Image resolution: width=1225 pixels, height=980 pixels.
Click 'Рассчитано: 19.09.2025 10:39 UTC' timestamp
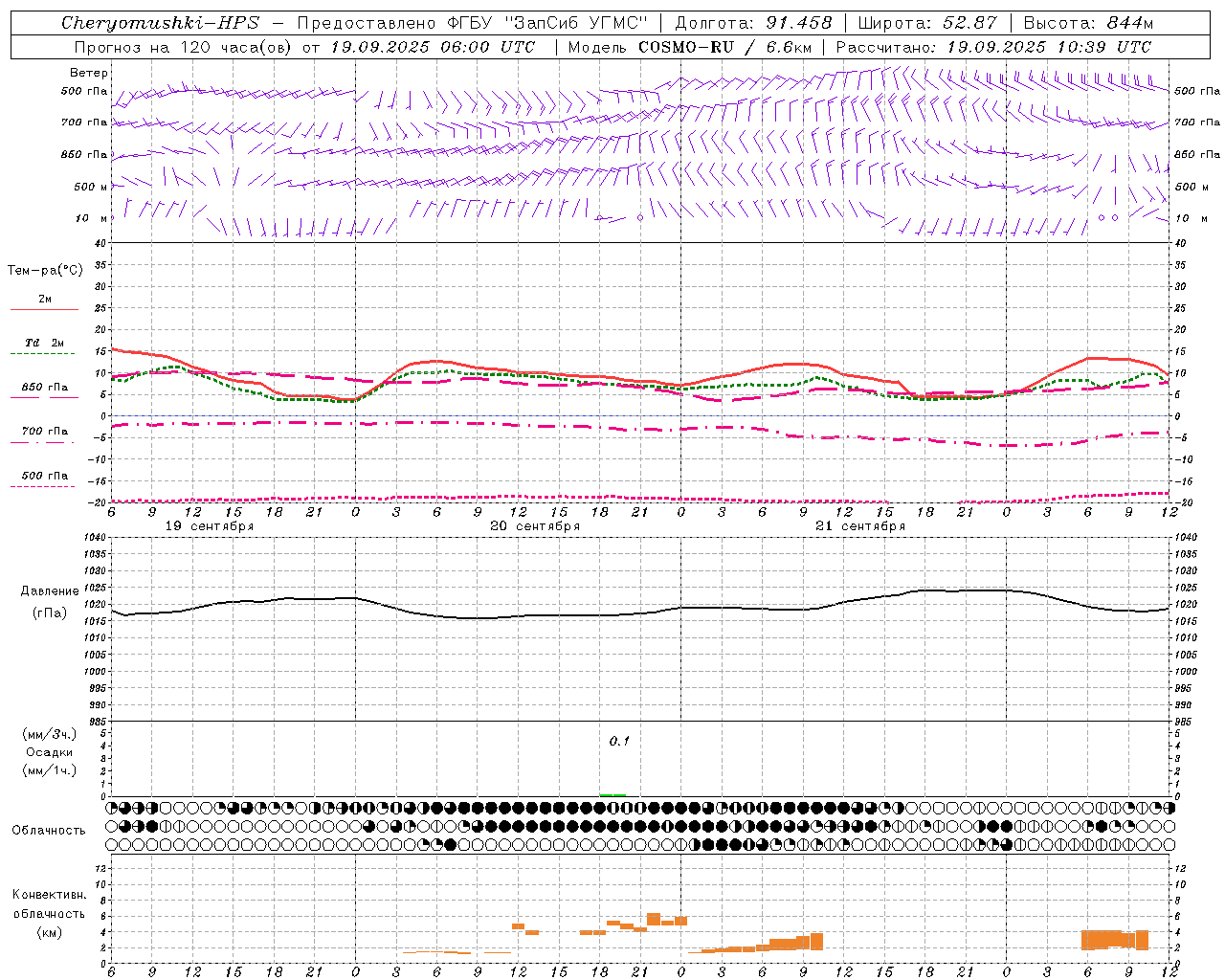pos(993,47)
